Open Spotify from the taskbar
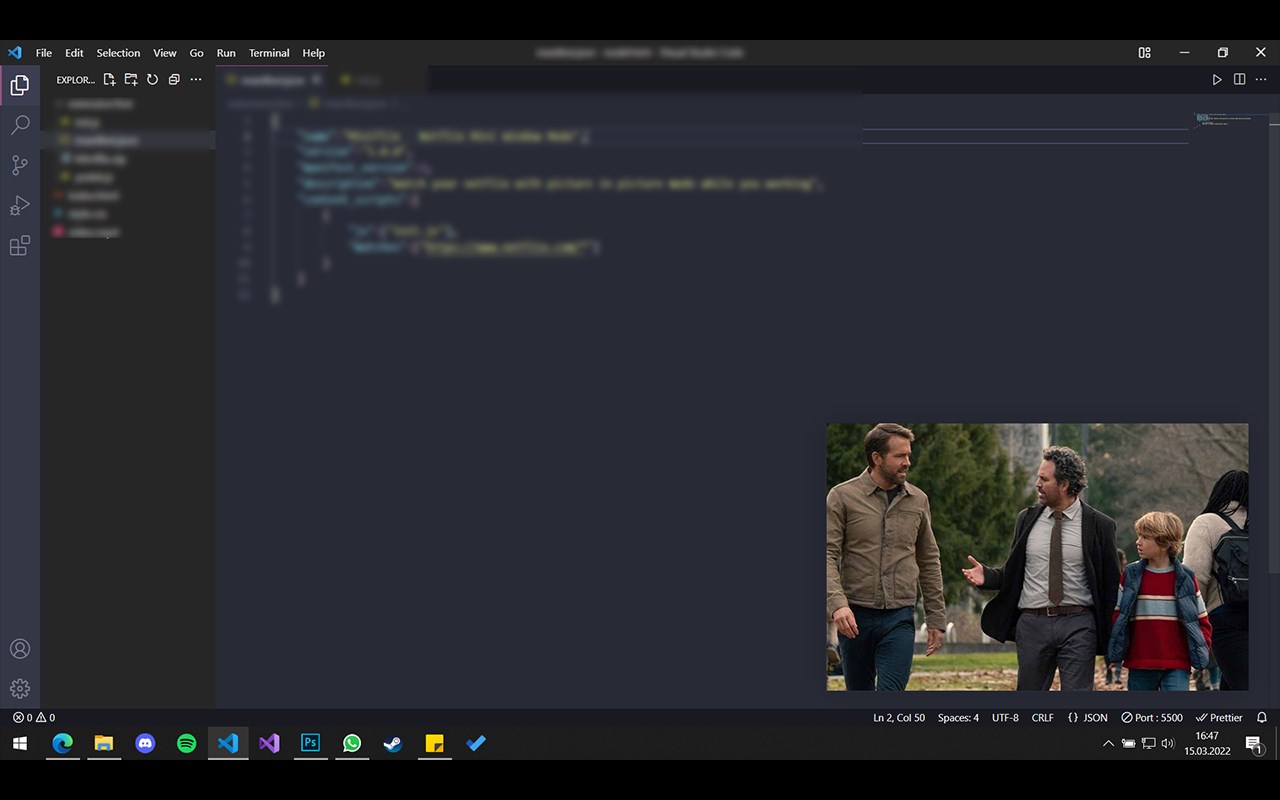 click(187, 744)
